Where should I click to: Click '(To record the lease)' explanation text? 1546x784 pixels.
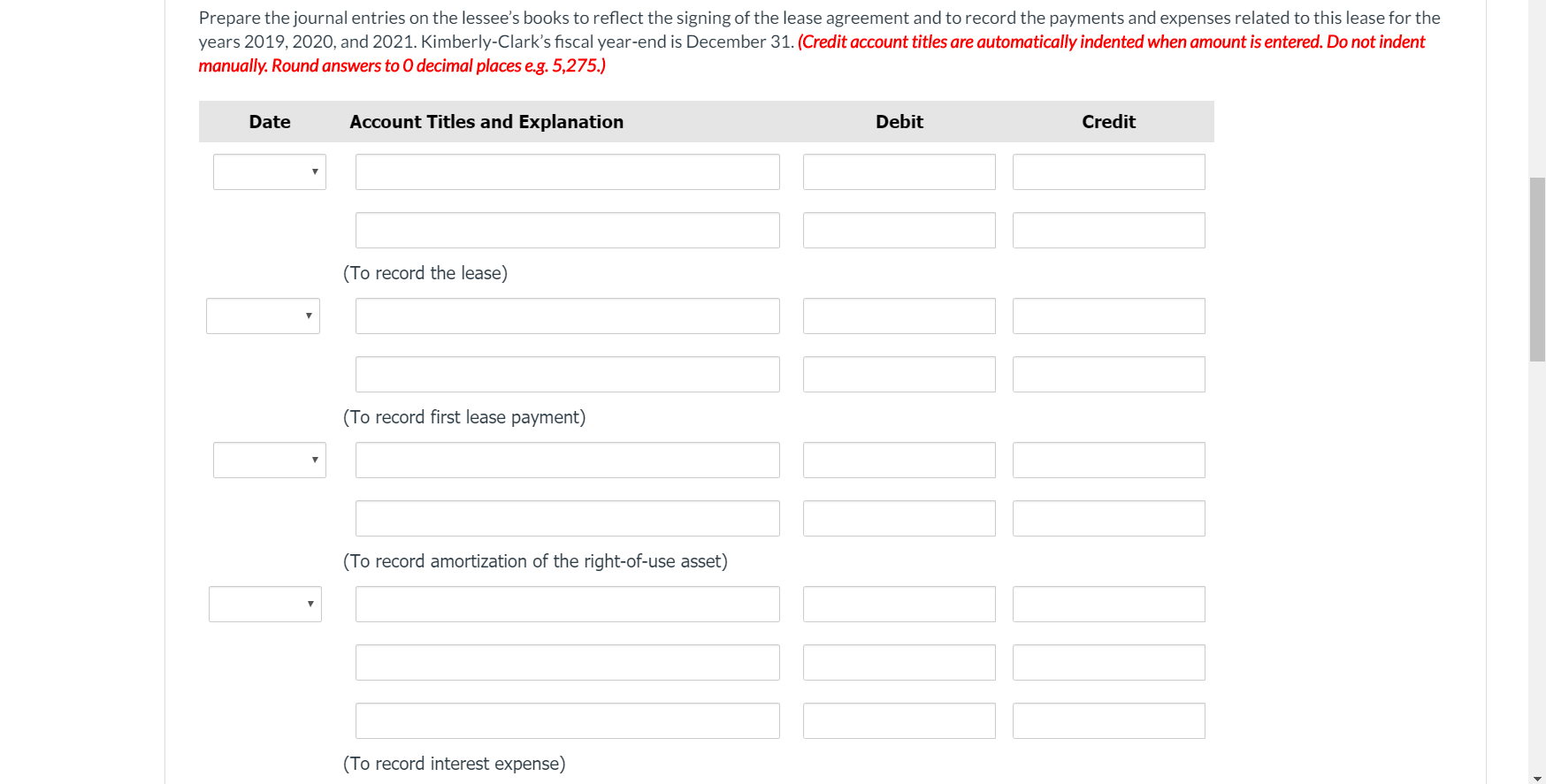(425, 273)
